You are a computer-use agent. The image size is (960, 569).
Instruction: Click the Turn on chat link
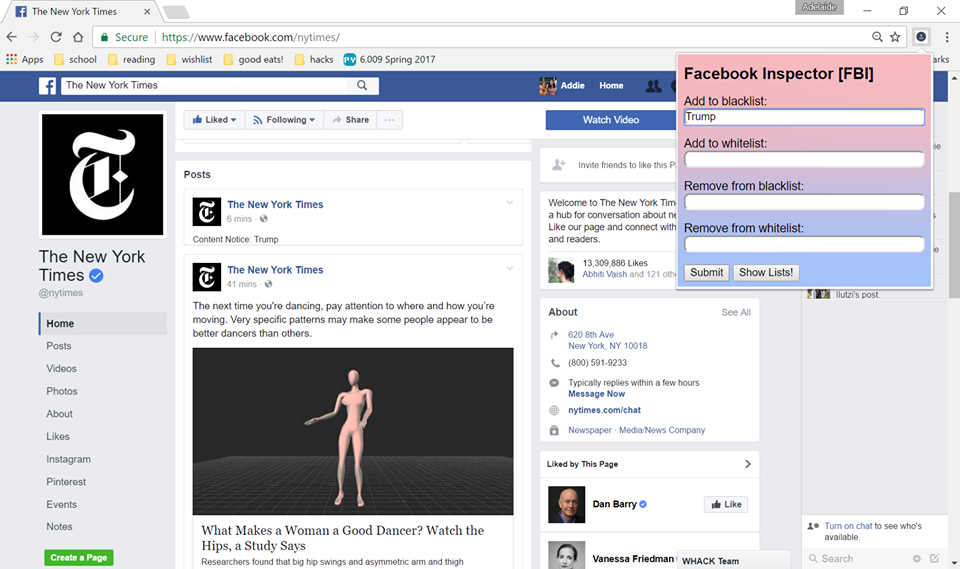[848, 526]
